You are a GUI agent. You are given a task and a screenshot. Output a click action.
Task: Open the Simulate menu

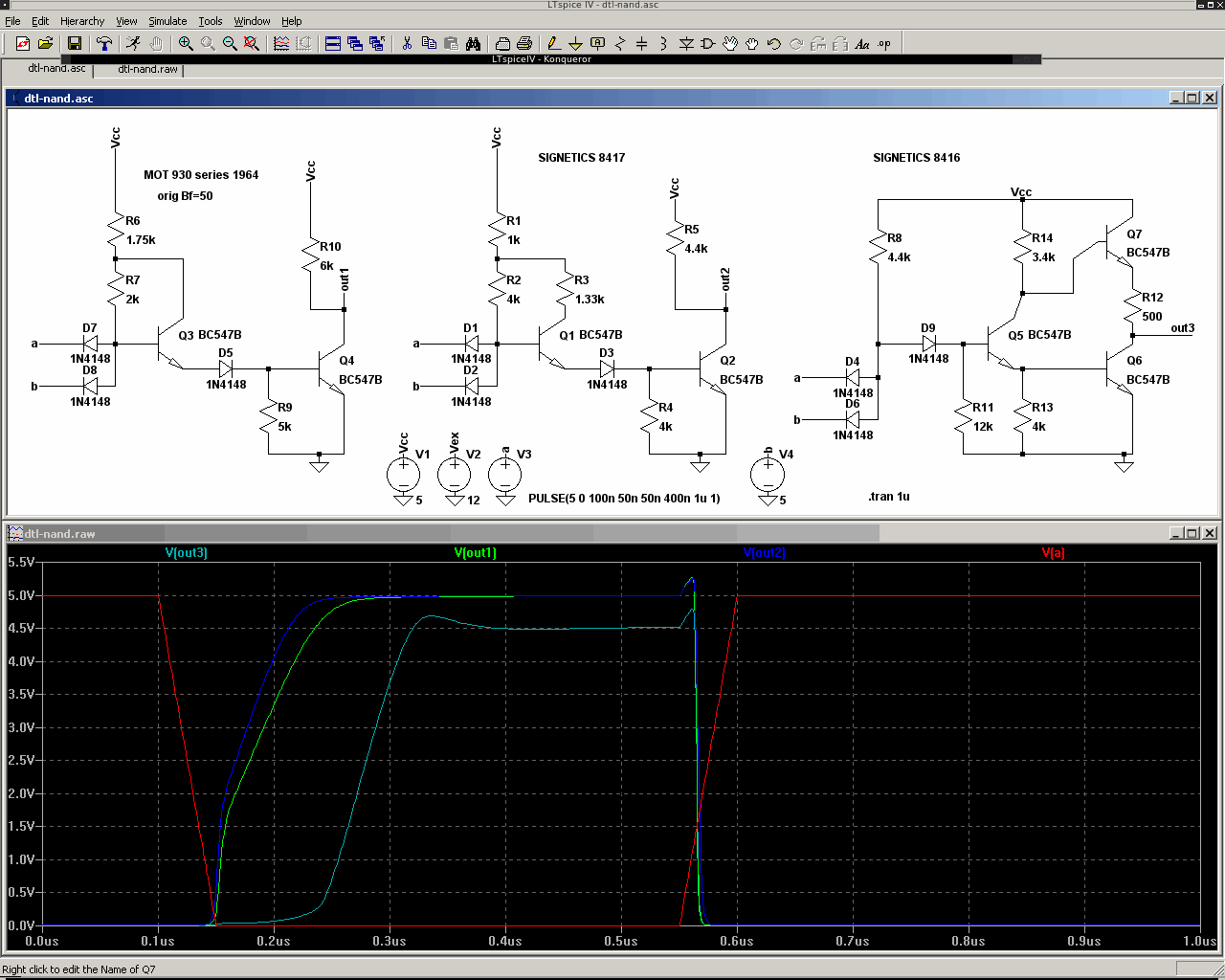[x=167, y=21]
